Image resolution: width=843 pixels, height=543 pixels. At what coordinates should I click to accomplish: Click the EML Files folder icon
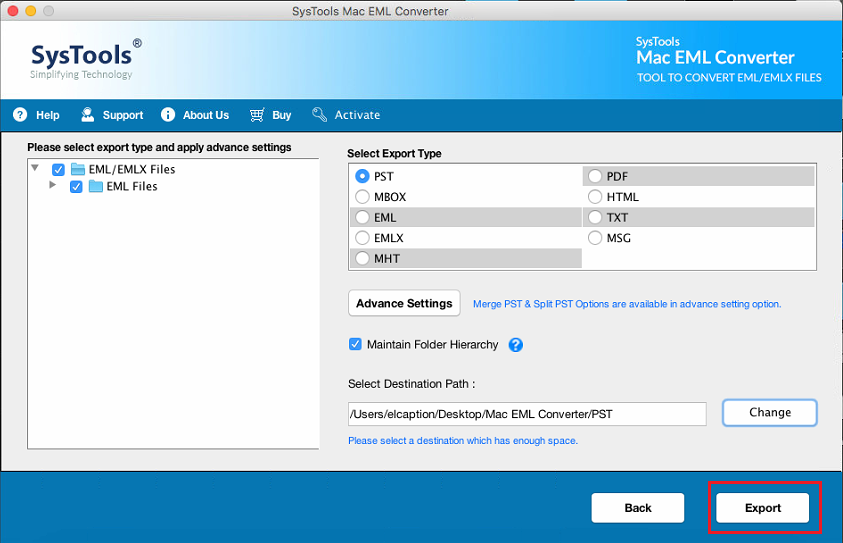click(x=96, y=186)
